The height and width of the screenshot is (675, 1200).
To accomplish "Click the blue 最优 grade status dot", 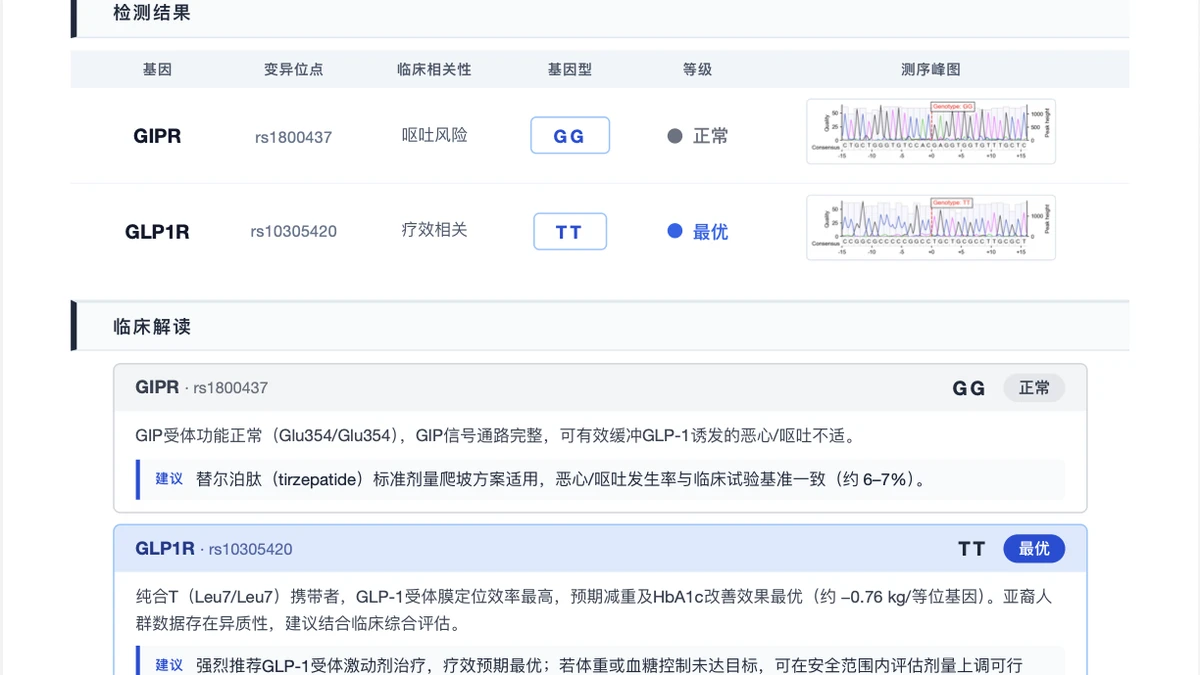I will pyautogui.click(x=675, y=231).
